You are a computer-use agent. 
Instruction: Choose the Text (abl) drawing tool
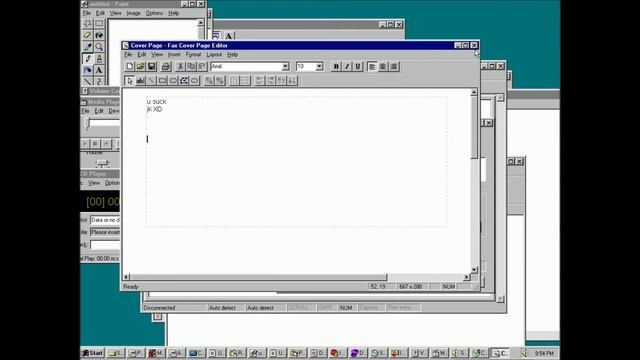[x=140, y=81]
